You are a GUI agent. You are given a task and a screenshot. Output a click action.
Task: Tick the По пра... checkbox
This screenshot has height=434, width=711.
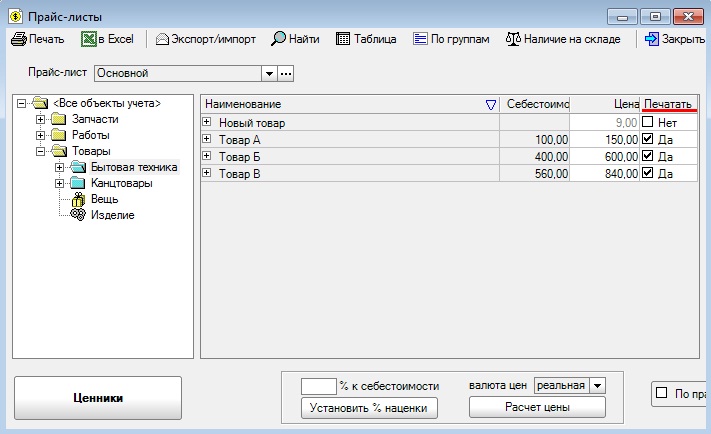(x=662, y=393)
